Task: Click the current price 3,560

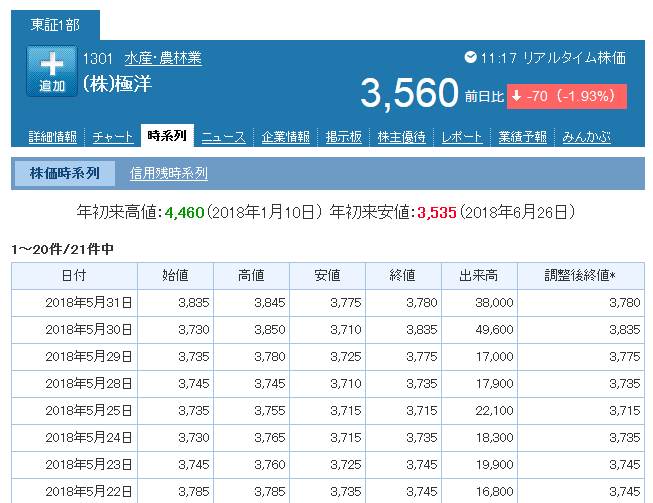Action: click(409, 93)
